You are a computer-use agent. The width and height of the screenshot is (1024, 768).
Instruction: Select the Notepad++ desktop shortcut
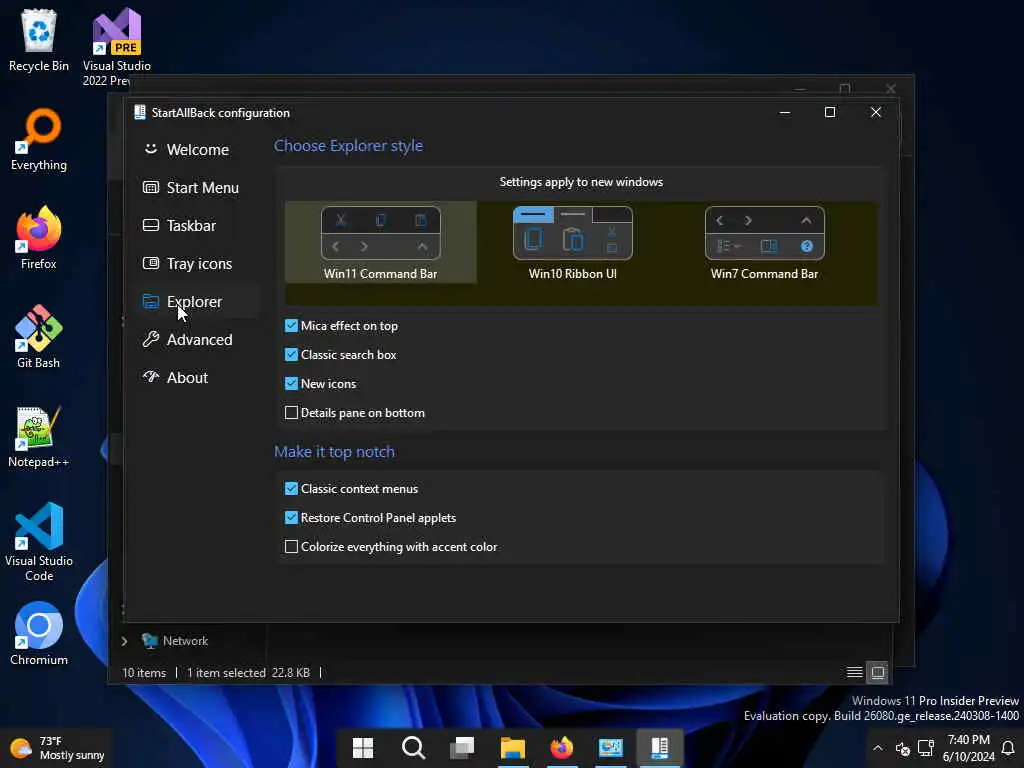(39, 436)
